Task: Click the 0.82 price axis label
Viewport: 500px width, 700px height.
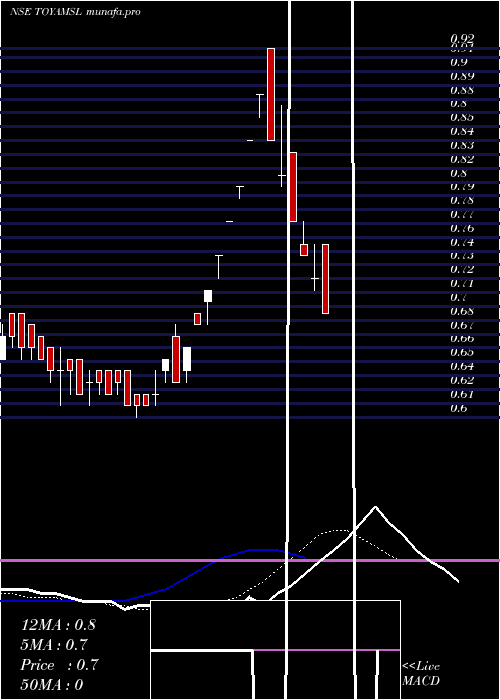Action: pos(462,159)
